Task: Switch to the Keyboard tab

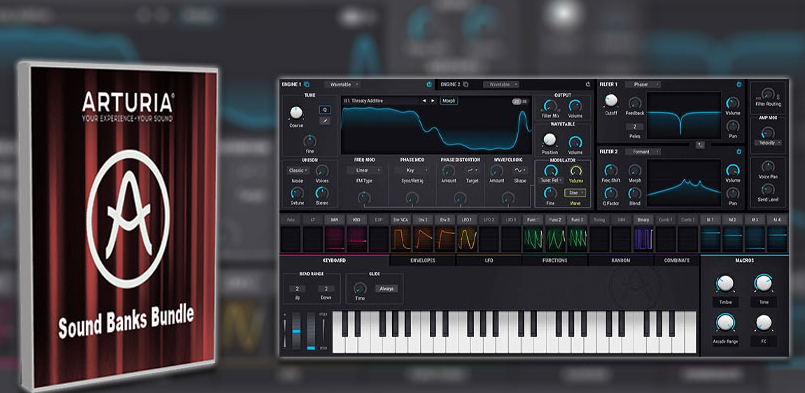Action: pyautogui.click(x=334, y=260)
